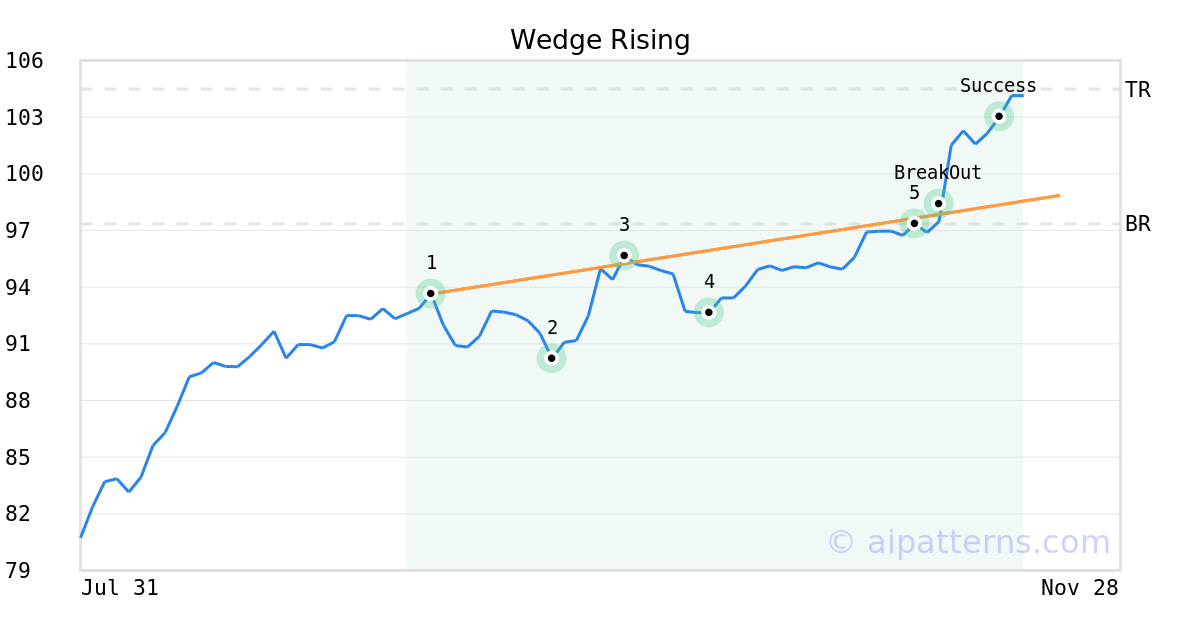This screenshot has height=630, width=1200.
Task: Click the Nov 28 date label
Action: click(x=1079, y=588)
